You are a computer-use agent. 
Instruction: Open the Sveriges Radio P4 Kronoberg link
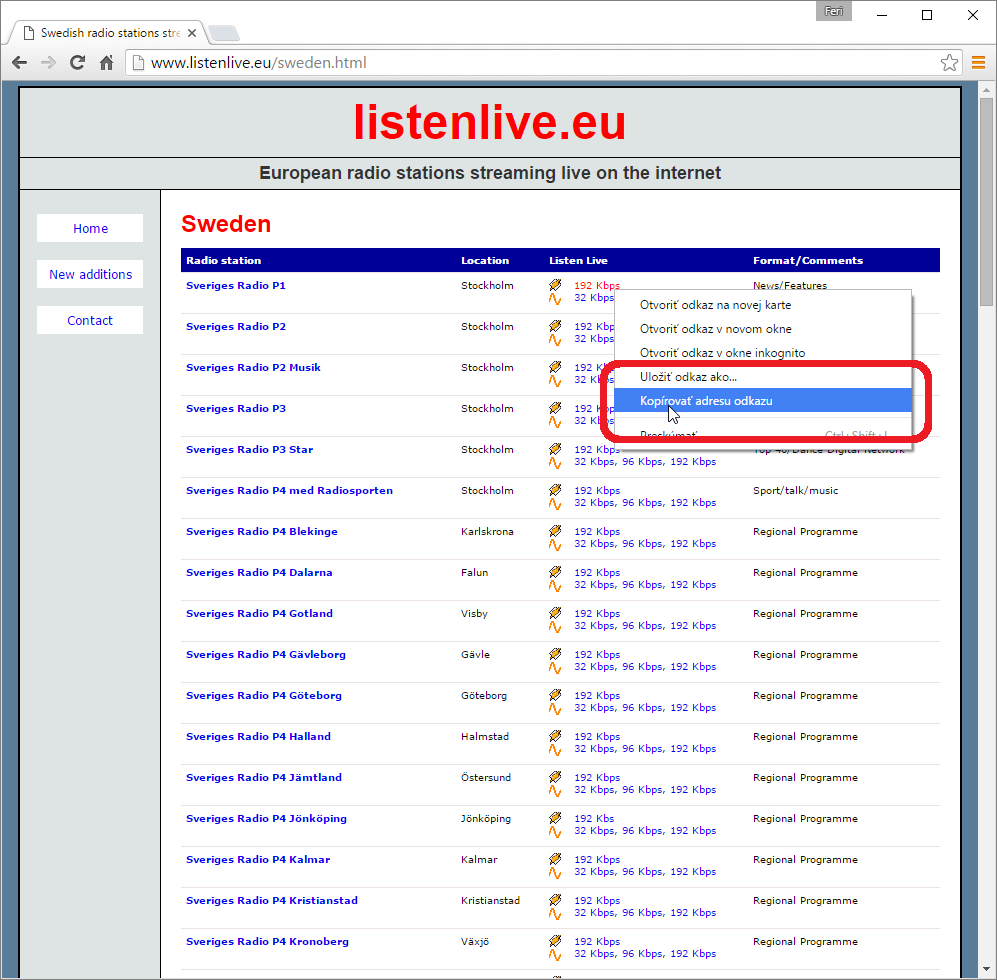click(267, 942)
